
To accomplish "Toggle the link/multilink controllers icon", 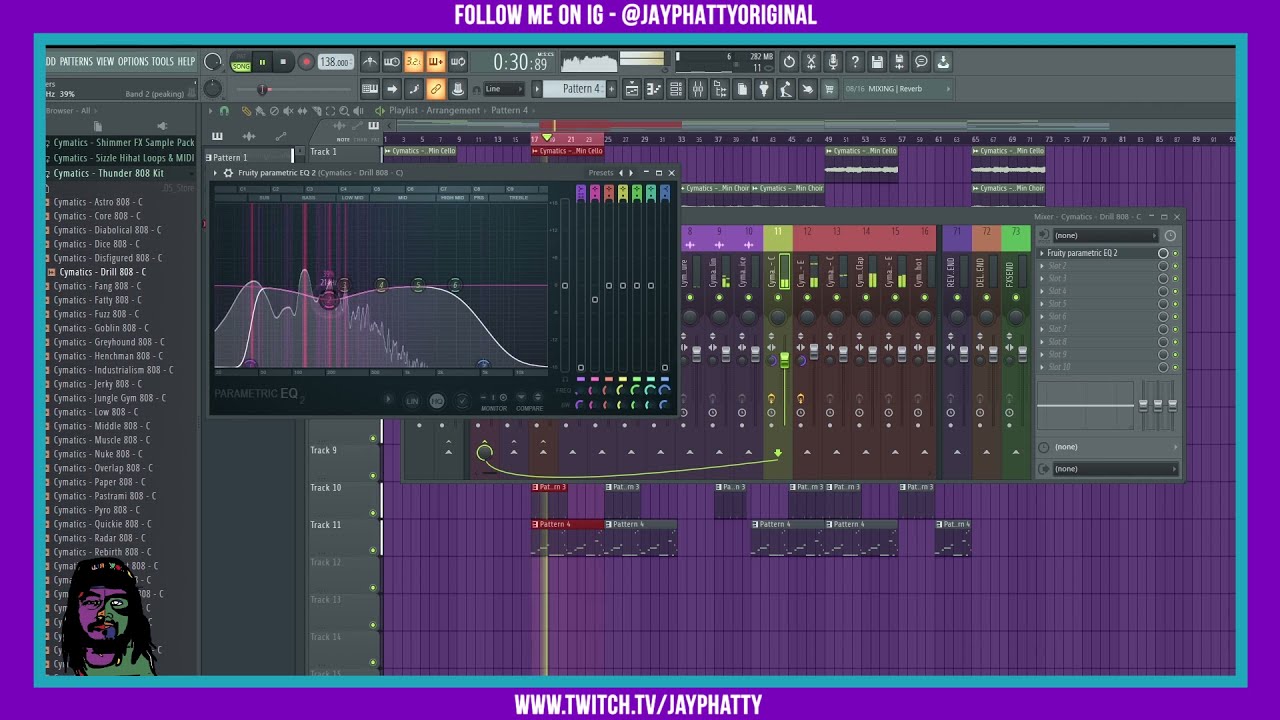I will [x=436, y=89].
